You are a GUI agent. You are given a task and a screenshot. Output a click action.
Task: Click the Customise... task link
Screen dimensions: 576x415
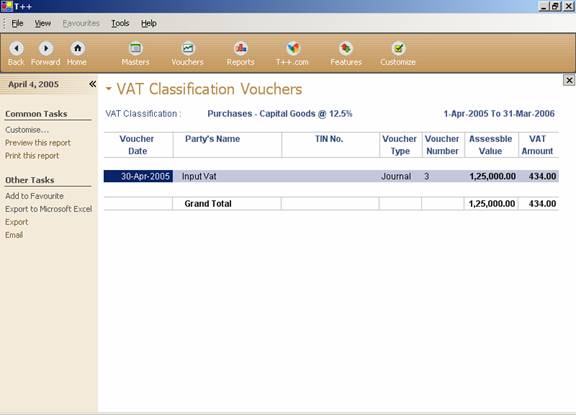(27, 130)
